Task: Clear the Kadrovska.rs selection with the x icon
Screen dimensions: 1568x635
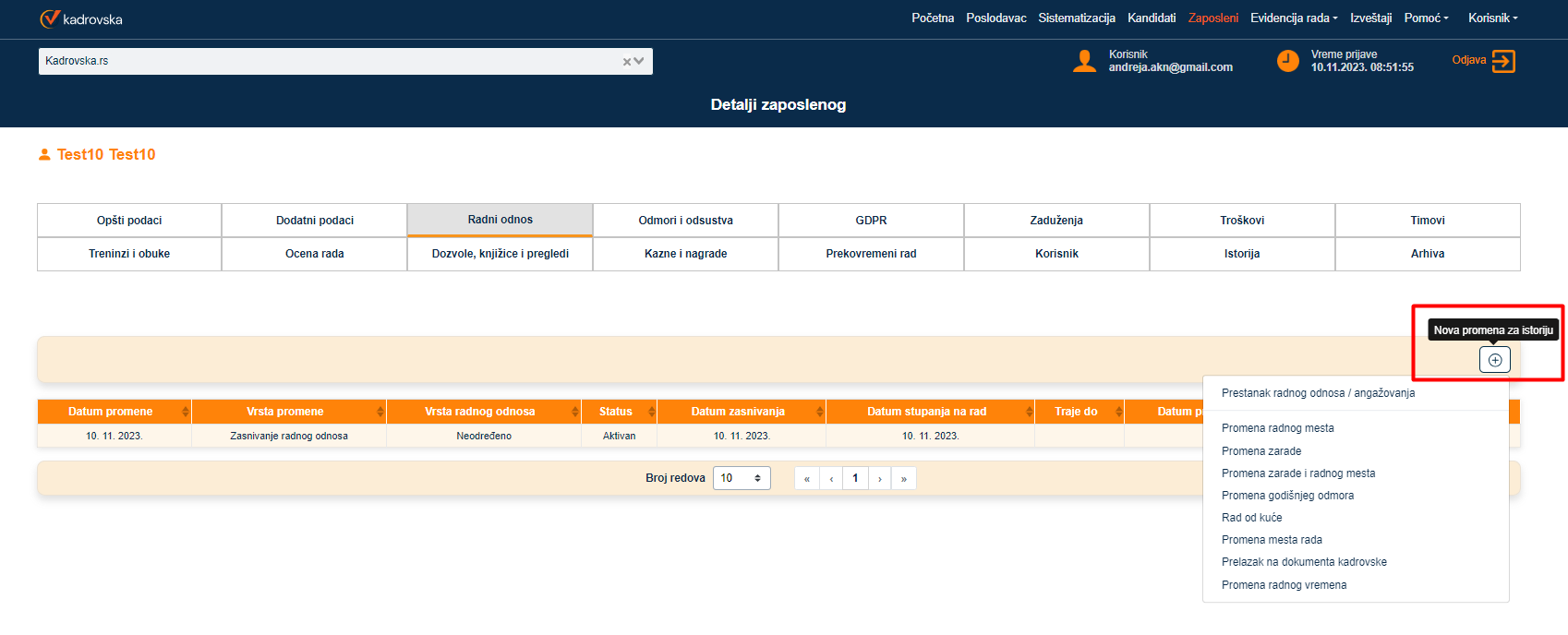Action: click(x=626, y=62)
